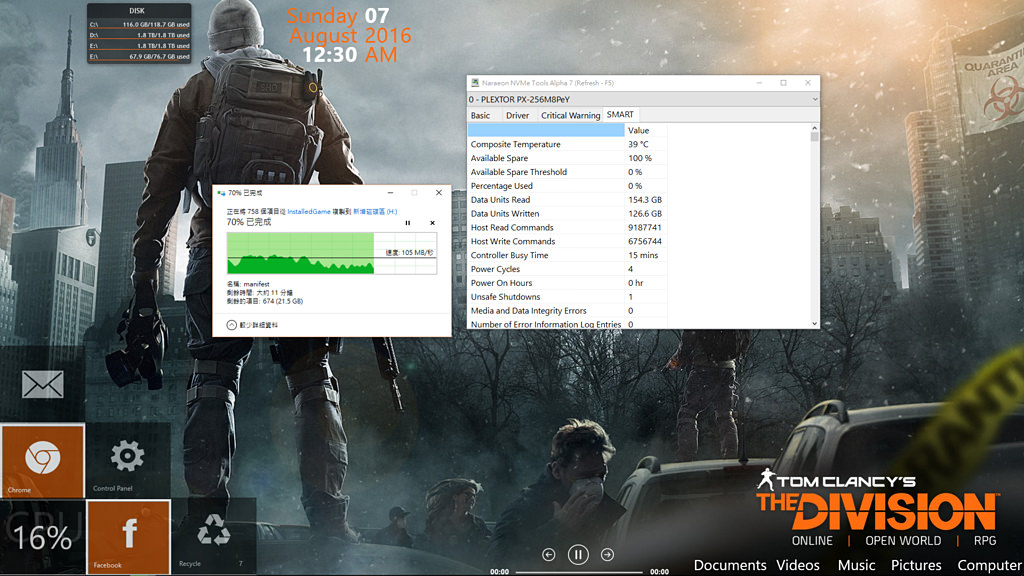1024x576 pixels.
Task: Select the Available Spare Threshold row
Action: coord(567,172)
